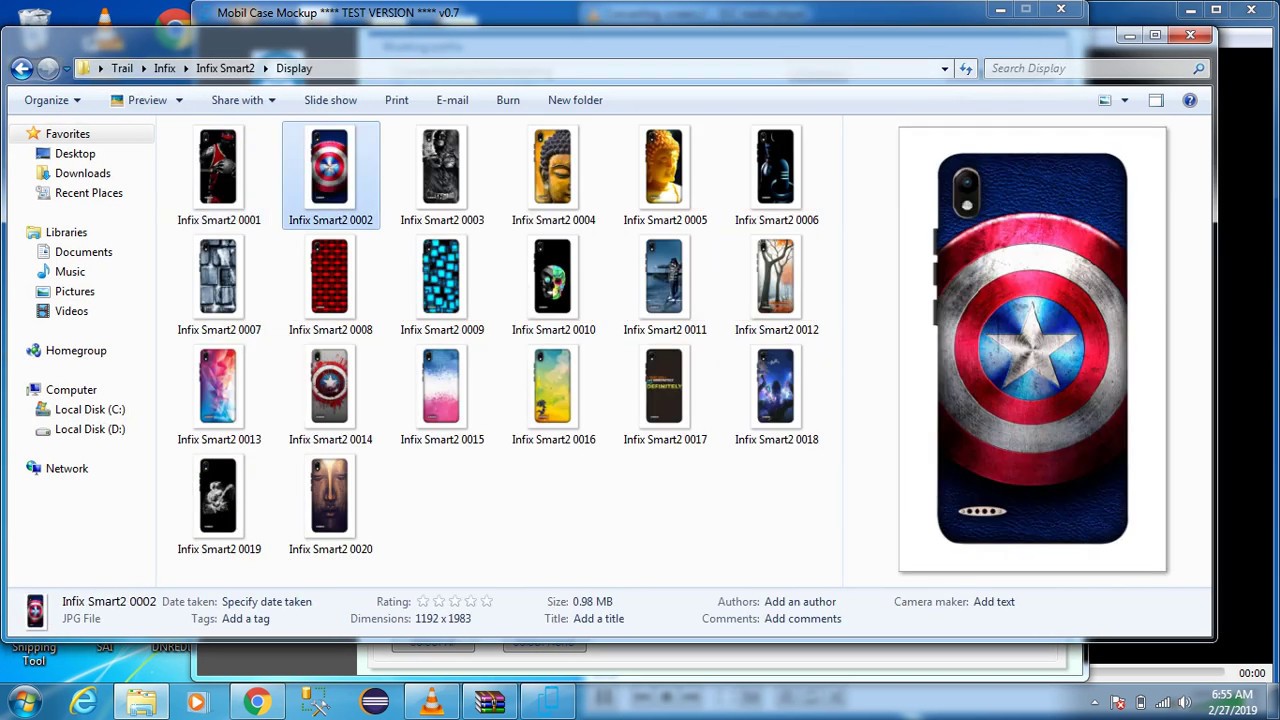Start Slide show from the toolbar
Viewport: 1280px width, 720px height.
pos(330,100)
